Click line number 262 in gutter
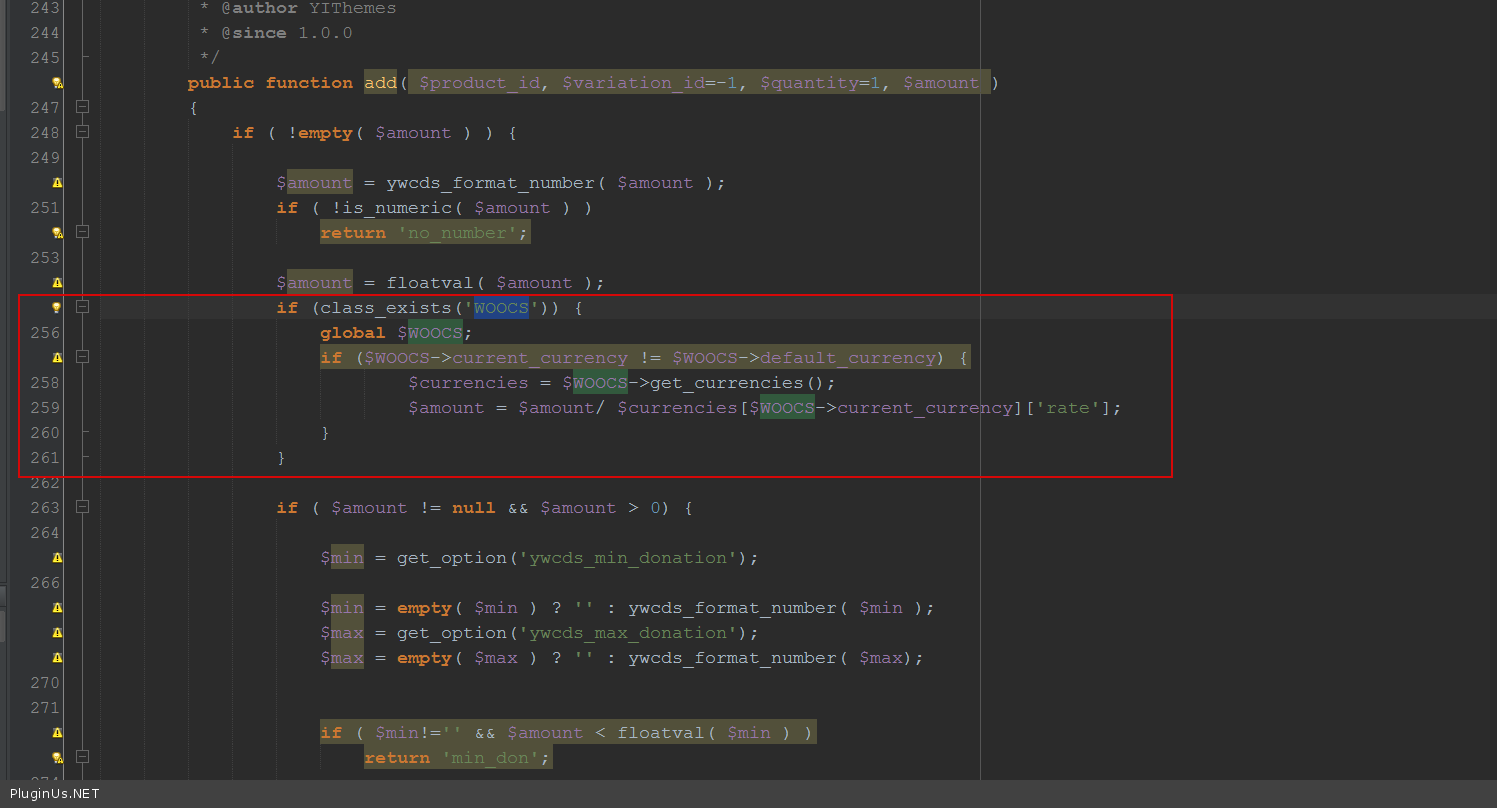This screenshot has width=1497, height=808. coord(45,483)
